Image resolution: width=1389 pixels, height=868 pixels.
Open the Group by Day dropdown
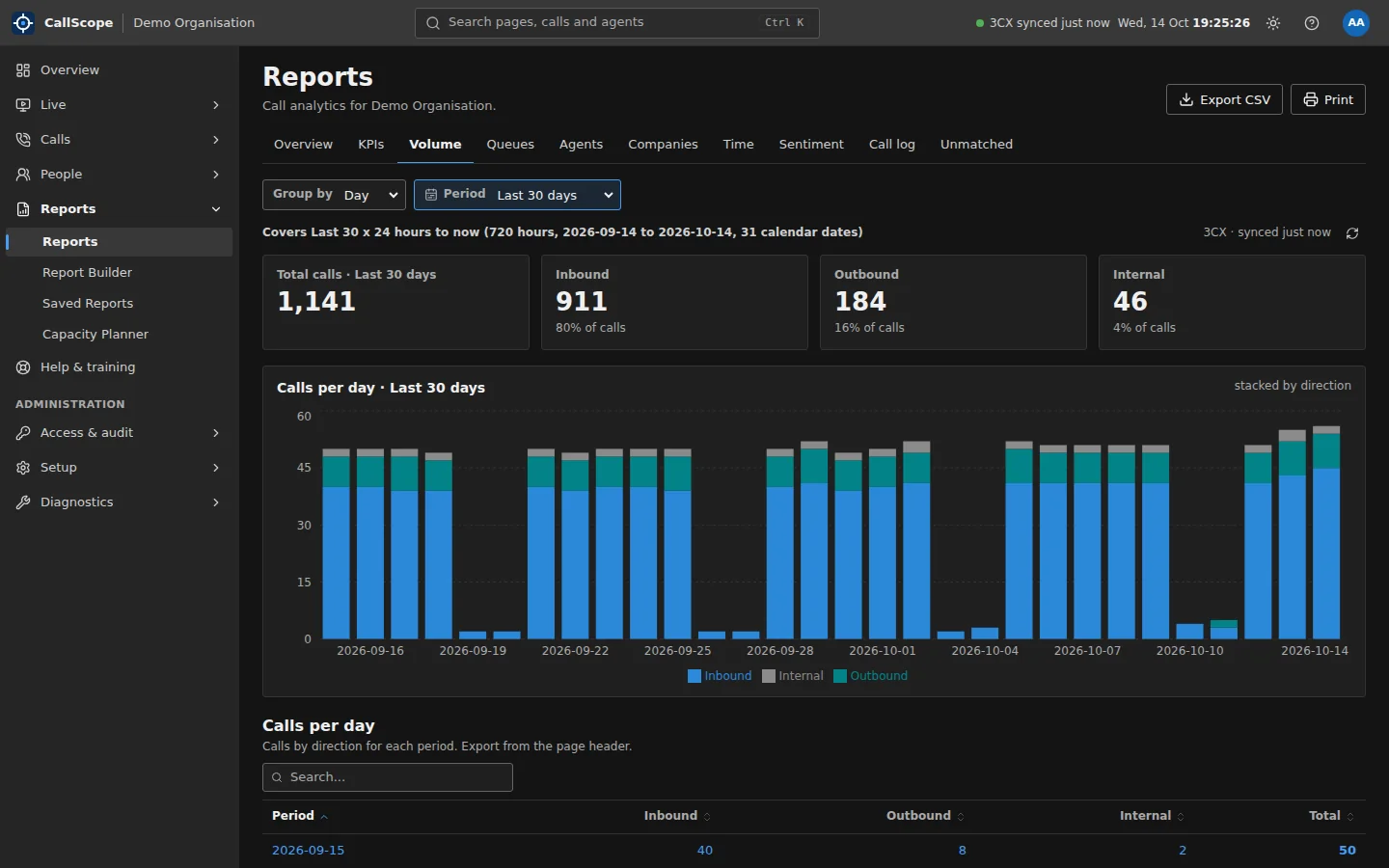[334, 195]
